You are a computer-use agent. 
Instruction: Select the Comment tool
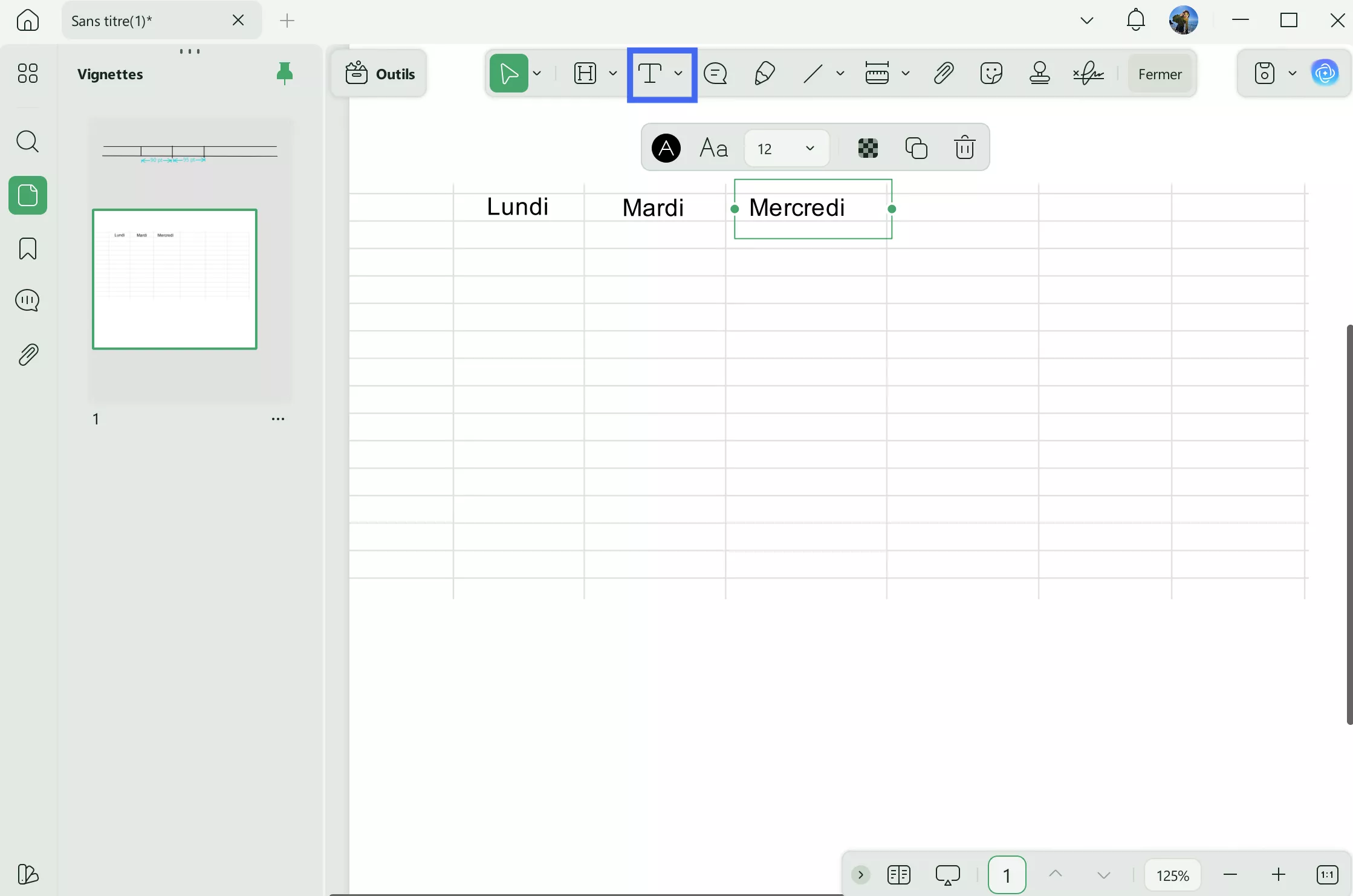click(716, 73)
